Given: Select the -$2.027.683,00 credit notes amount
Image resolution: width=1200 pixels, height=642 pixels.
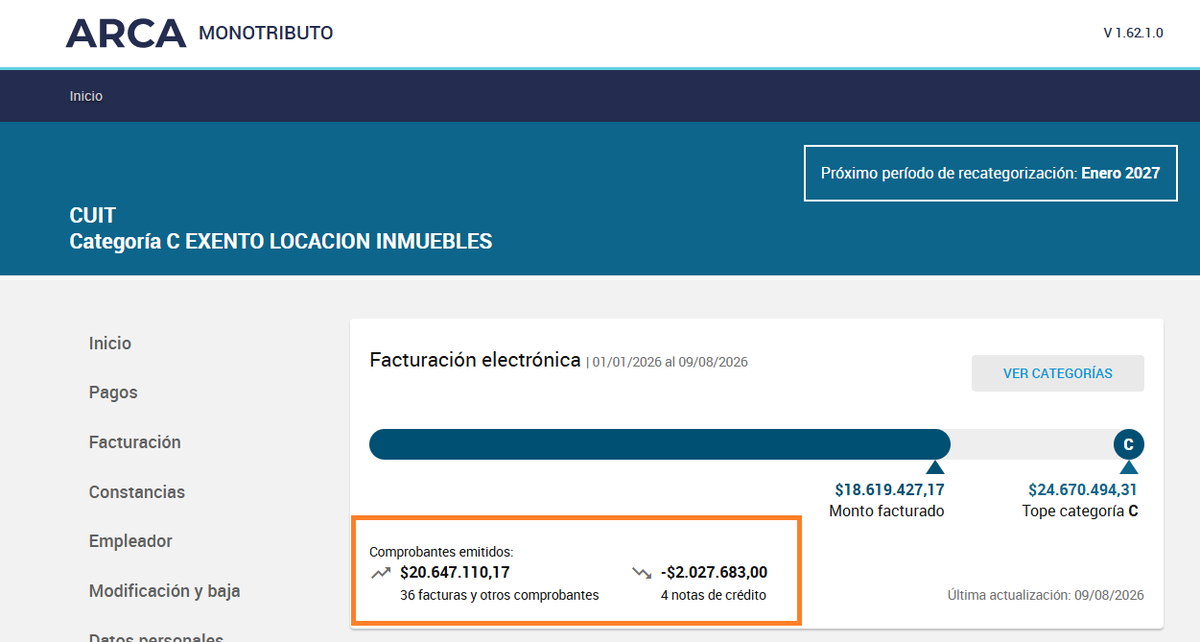Looking at the screenshot, I should [x=714, y=573].
